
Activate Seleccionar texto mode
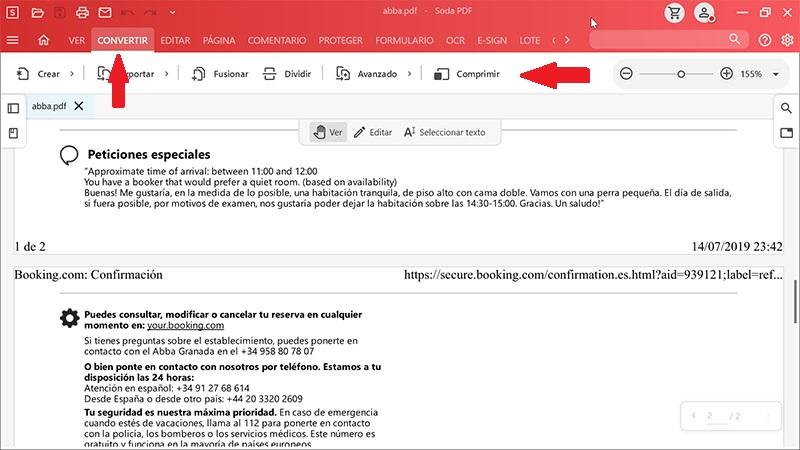tap(444, 132)
